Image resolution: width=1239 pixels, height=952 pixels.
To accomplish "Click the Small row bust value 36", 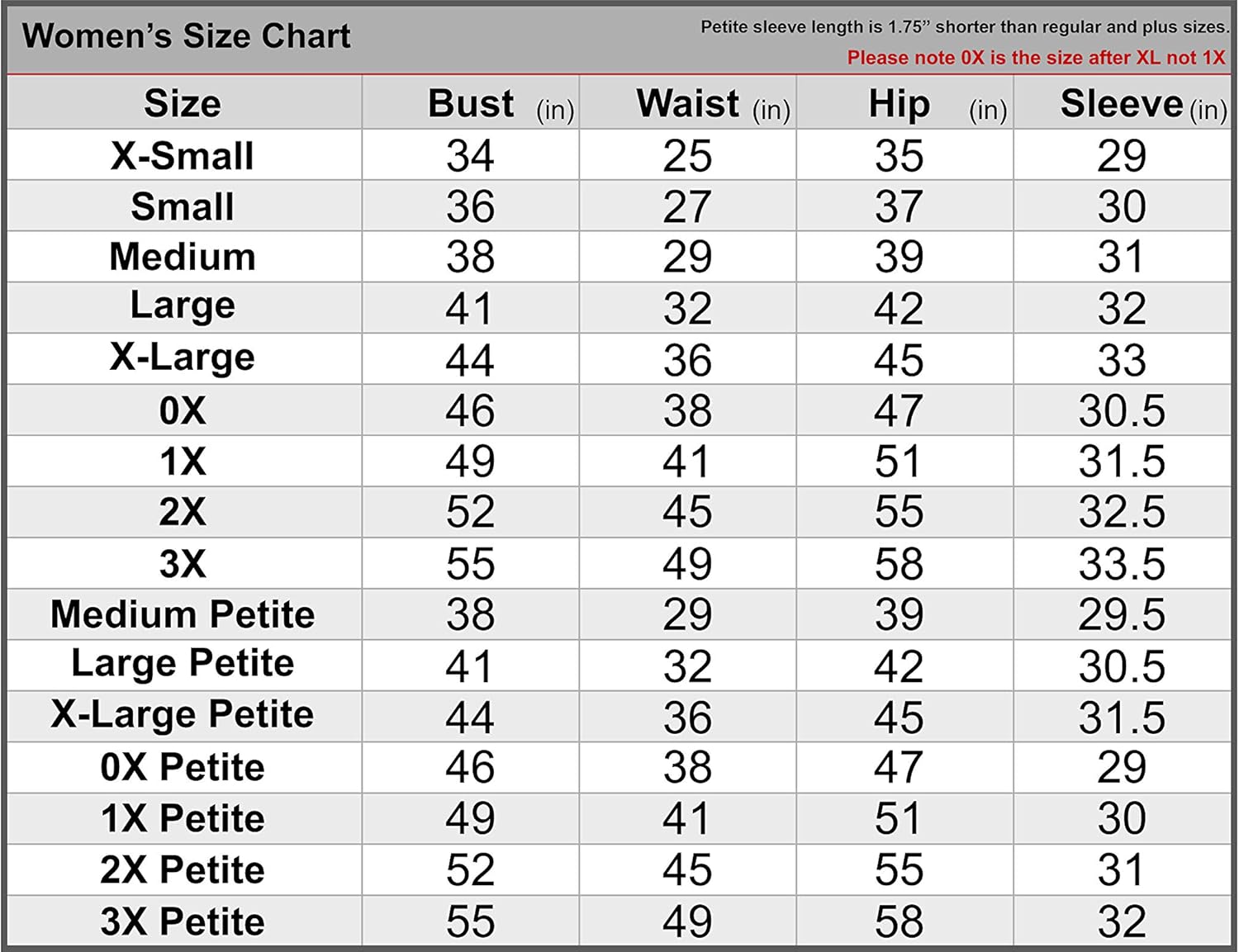I will pos(470,206).
